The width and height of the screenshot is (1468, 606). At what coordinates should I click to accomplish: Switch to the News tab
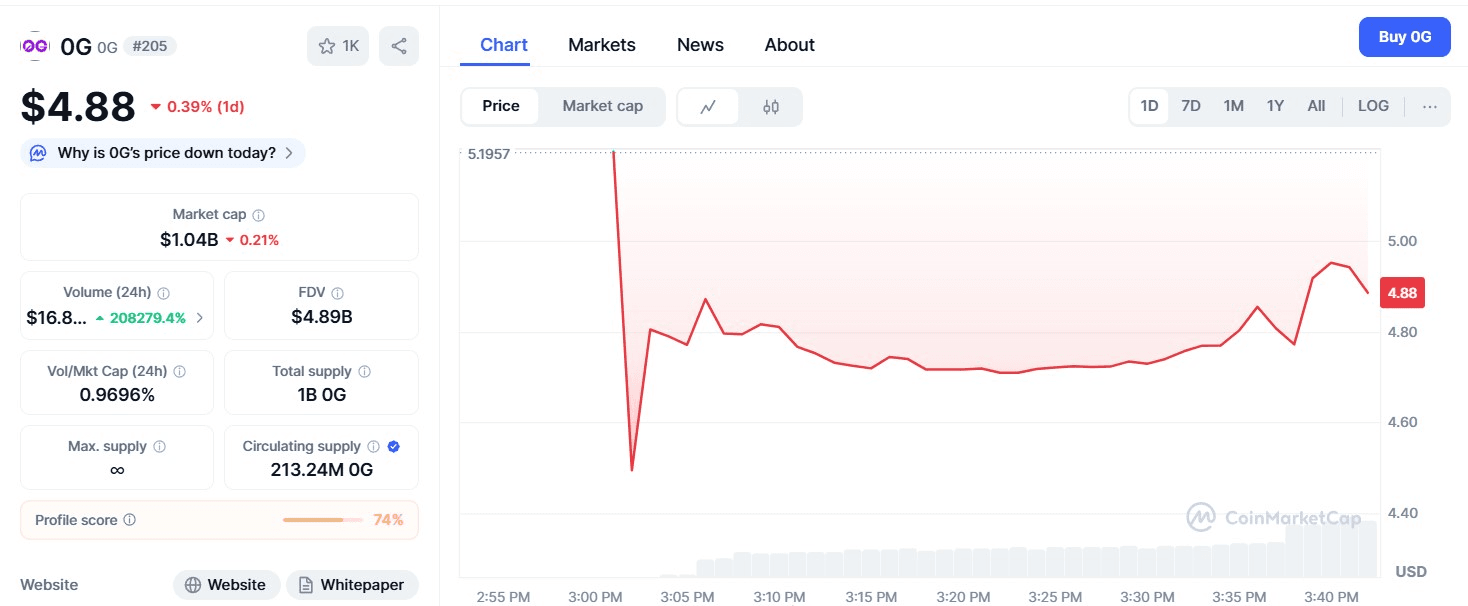coord(700,45)
